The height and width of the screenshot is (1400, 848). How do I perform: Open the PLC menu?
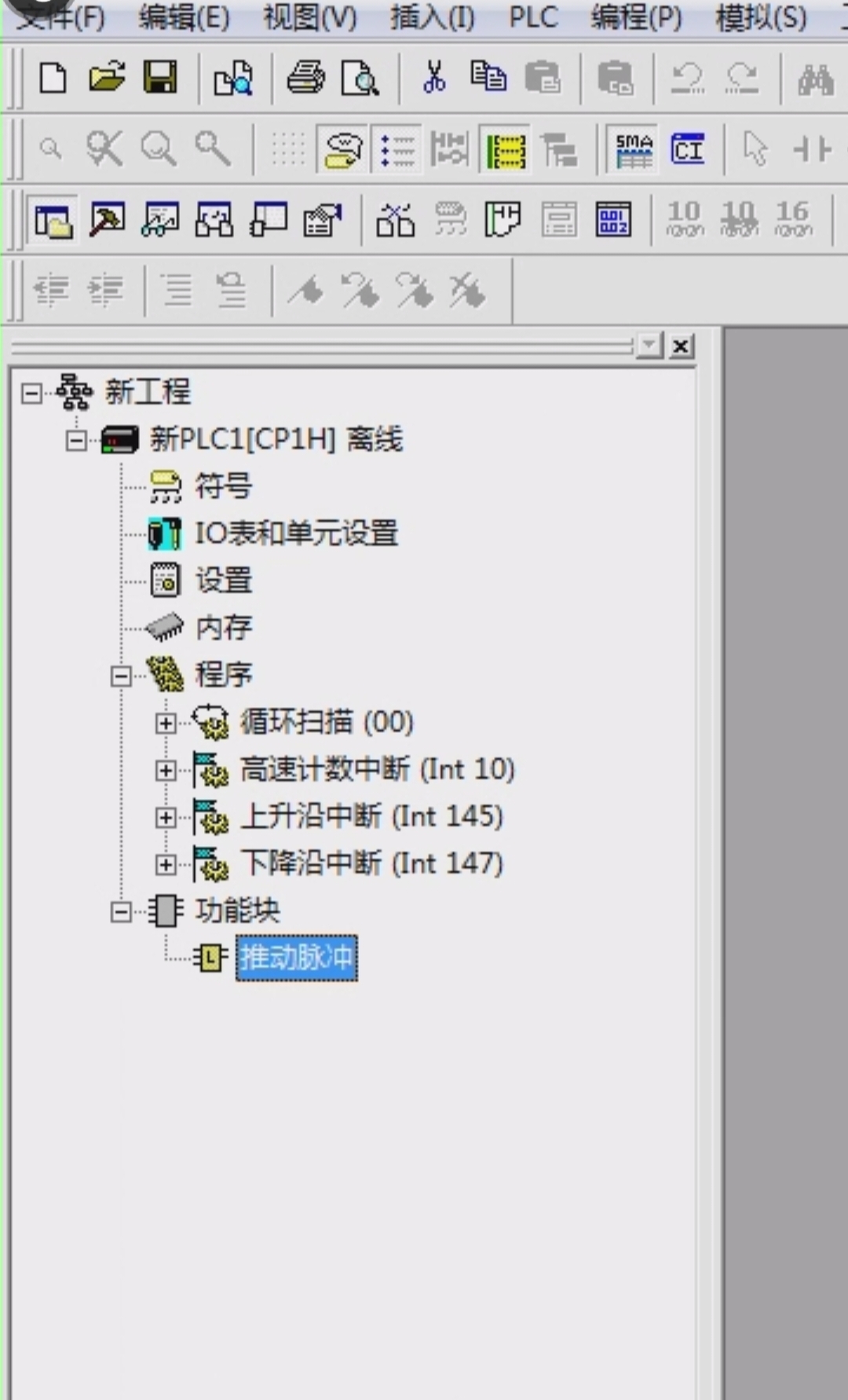tap(533, 17)
